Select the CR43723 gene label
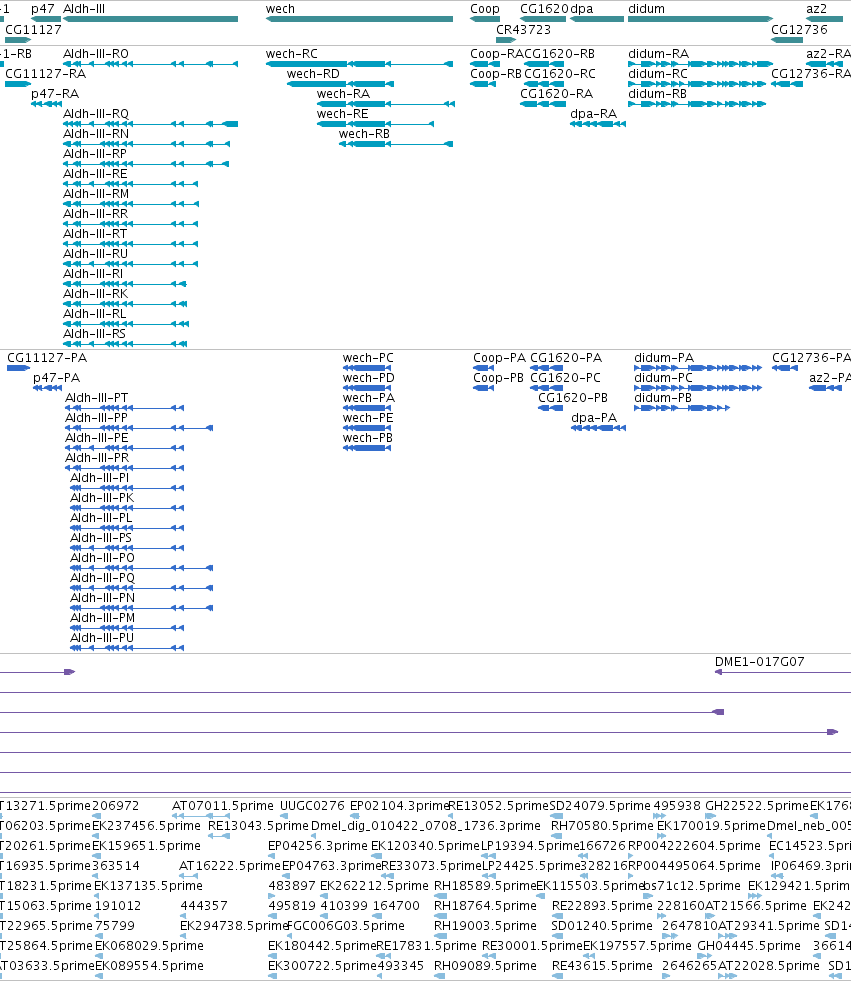This screenshot has height=981, width=851. pos(523,29)
